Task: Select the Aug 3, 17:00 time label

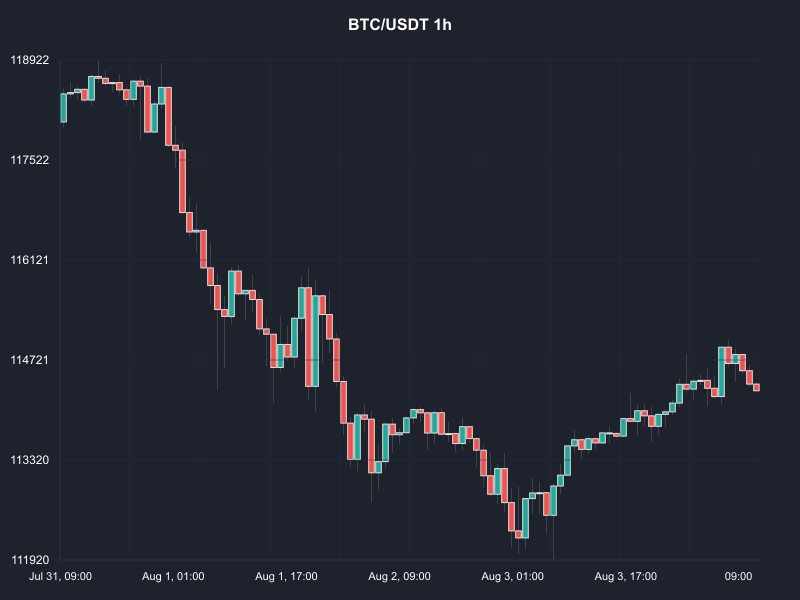Action: point(626,577)
